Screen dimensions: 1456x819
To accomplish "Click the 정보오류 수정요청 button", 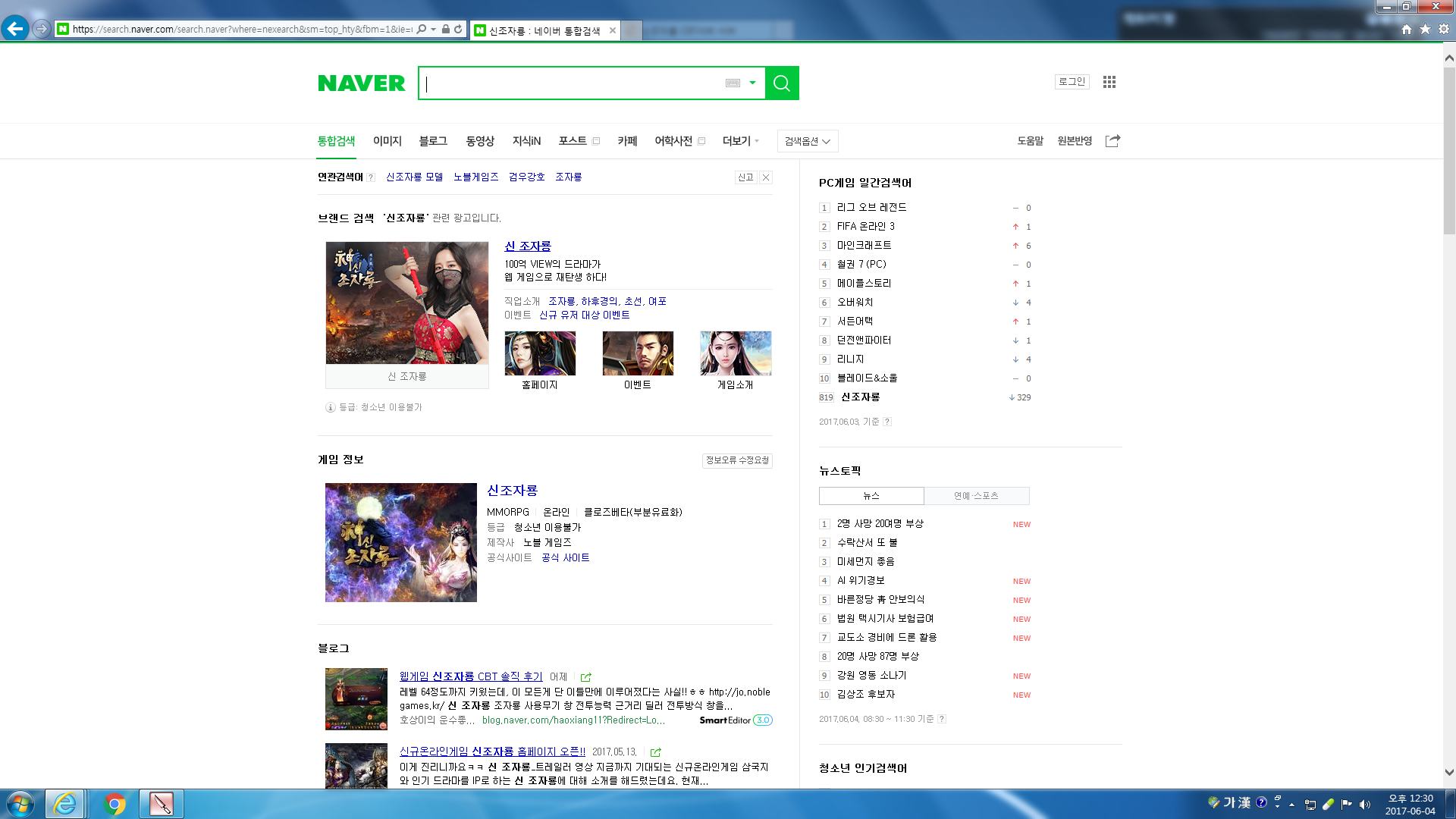I will tap(737, 460).
